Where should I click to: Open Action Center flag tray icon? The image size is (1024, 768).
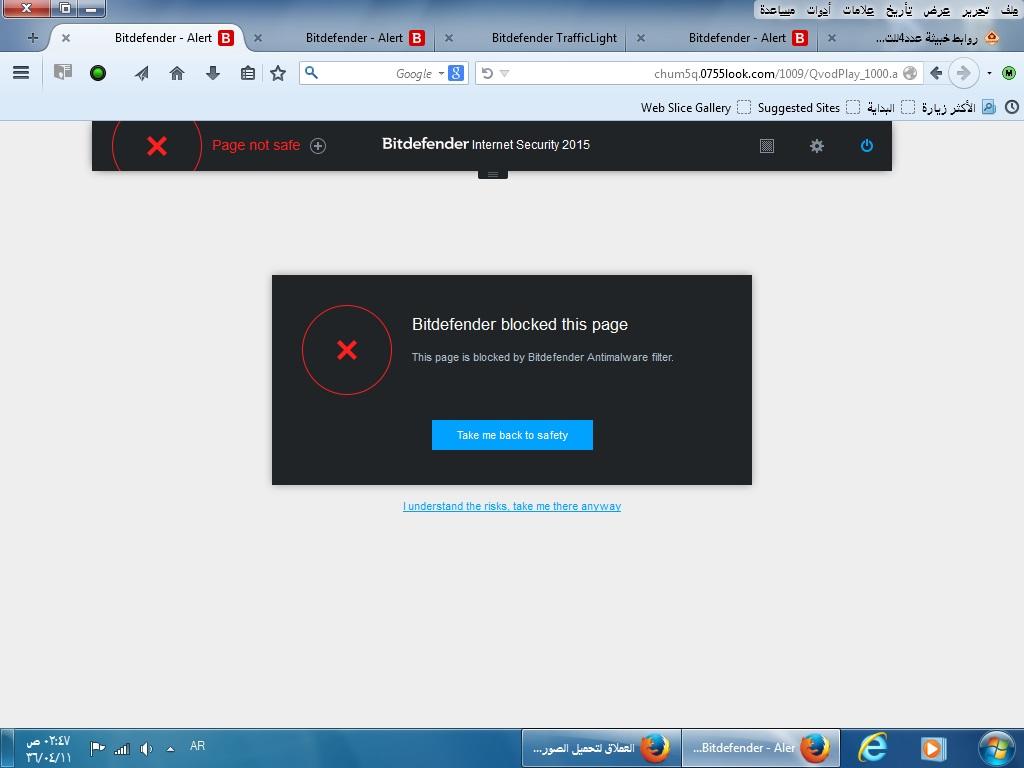pos(97,748)
